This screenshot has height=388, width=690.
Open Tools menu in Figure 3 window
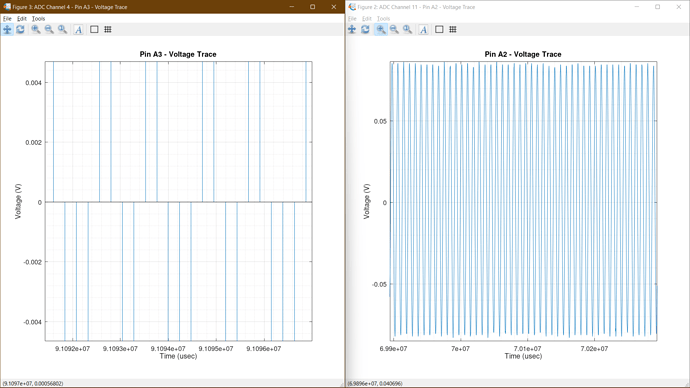click(38, 18)
